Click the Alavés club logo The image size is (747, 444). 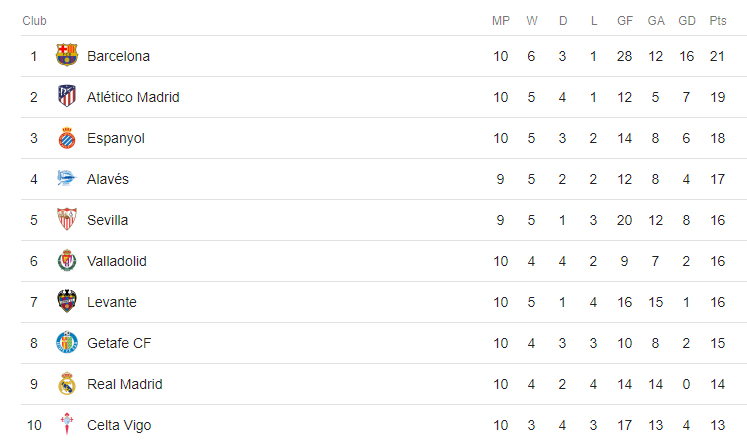(67, 178)
